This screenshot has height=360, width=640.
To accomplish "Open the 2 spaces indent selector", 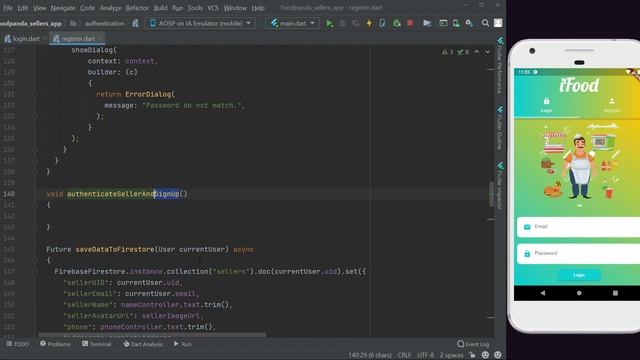I will 451,355.
